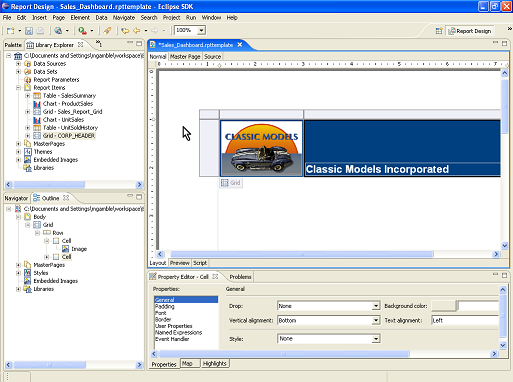Switch to Preview tab
This screenshot has height=382, width=513.
tap(180, 263)
